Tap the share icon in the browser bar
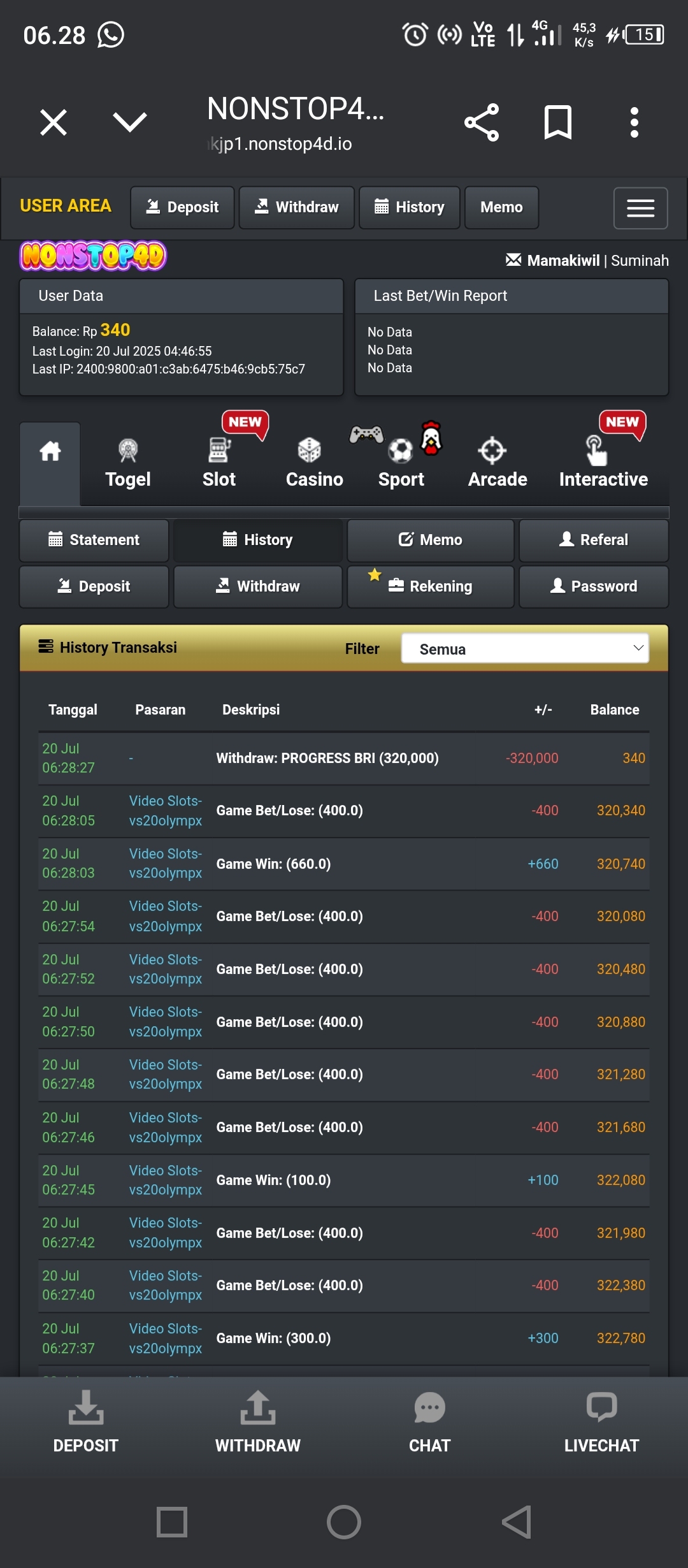 [x=482, y=122]
